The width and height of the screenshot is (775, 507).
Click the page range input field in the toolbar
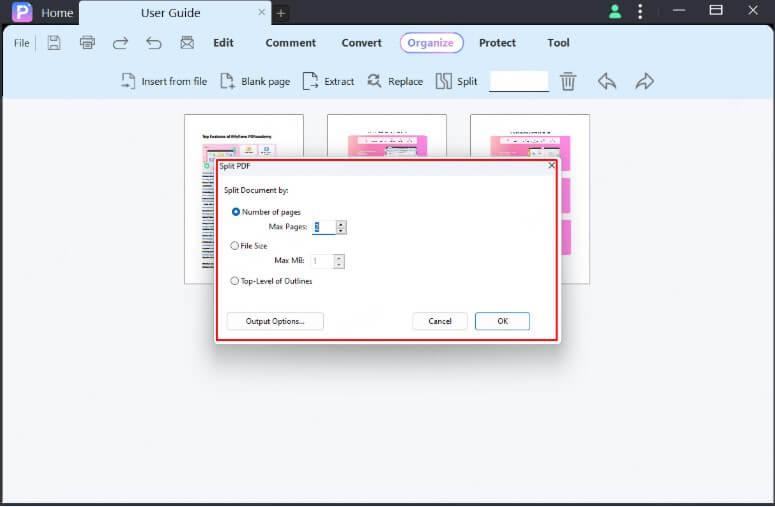tap(518, 81)
